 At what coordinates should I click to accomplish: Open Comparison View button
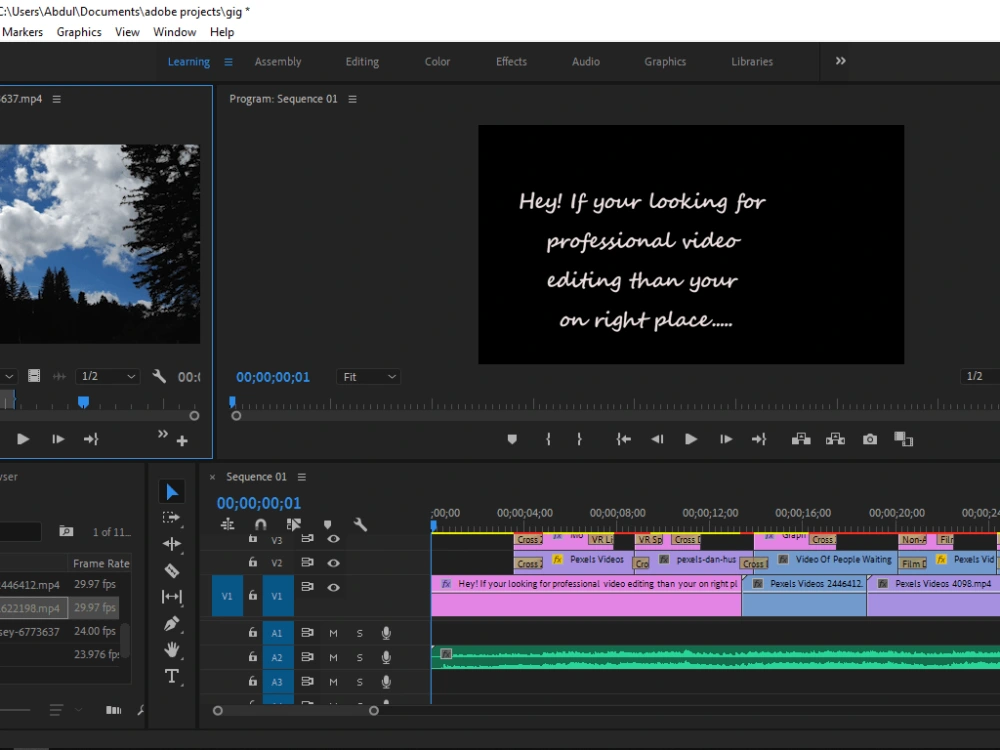tap(904, 439)
